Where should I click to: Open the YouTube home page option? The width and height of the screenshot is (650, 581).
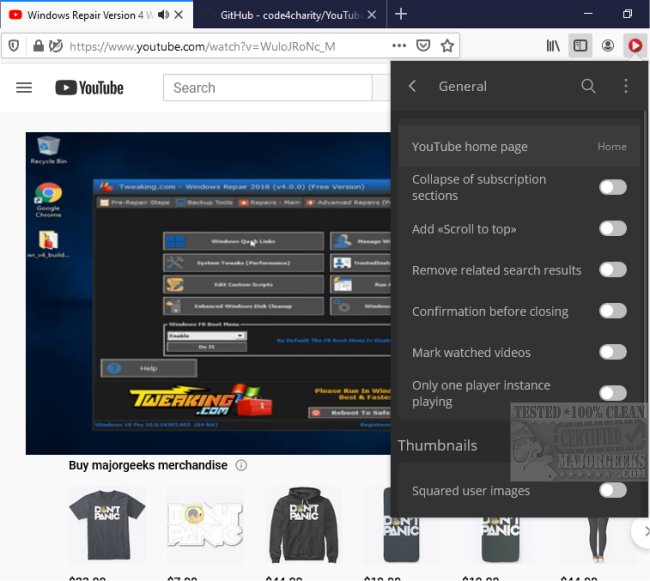point(519,147)
